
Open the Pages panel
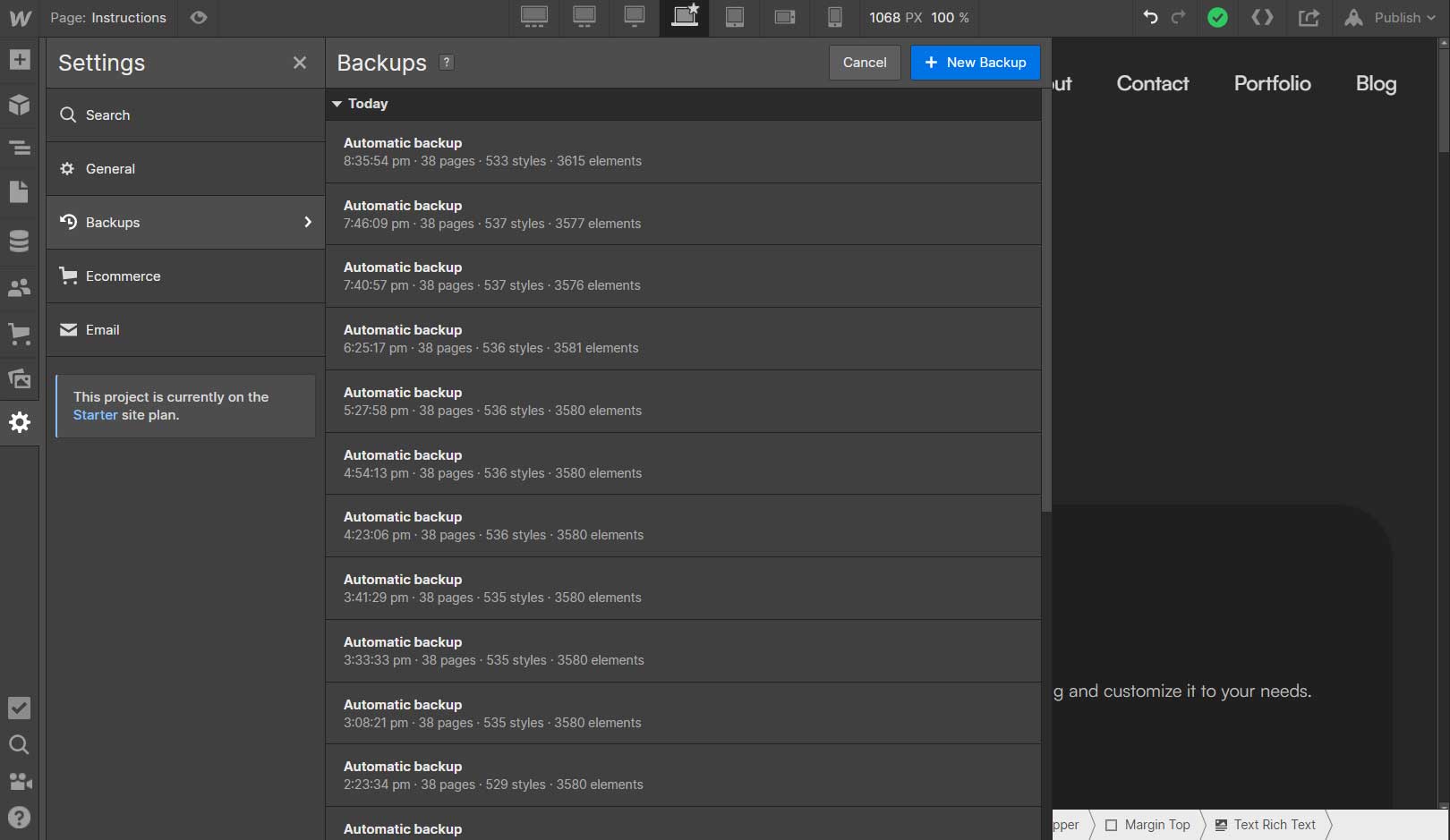point(19,192)
